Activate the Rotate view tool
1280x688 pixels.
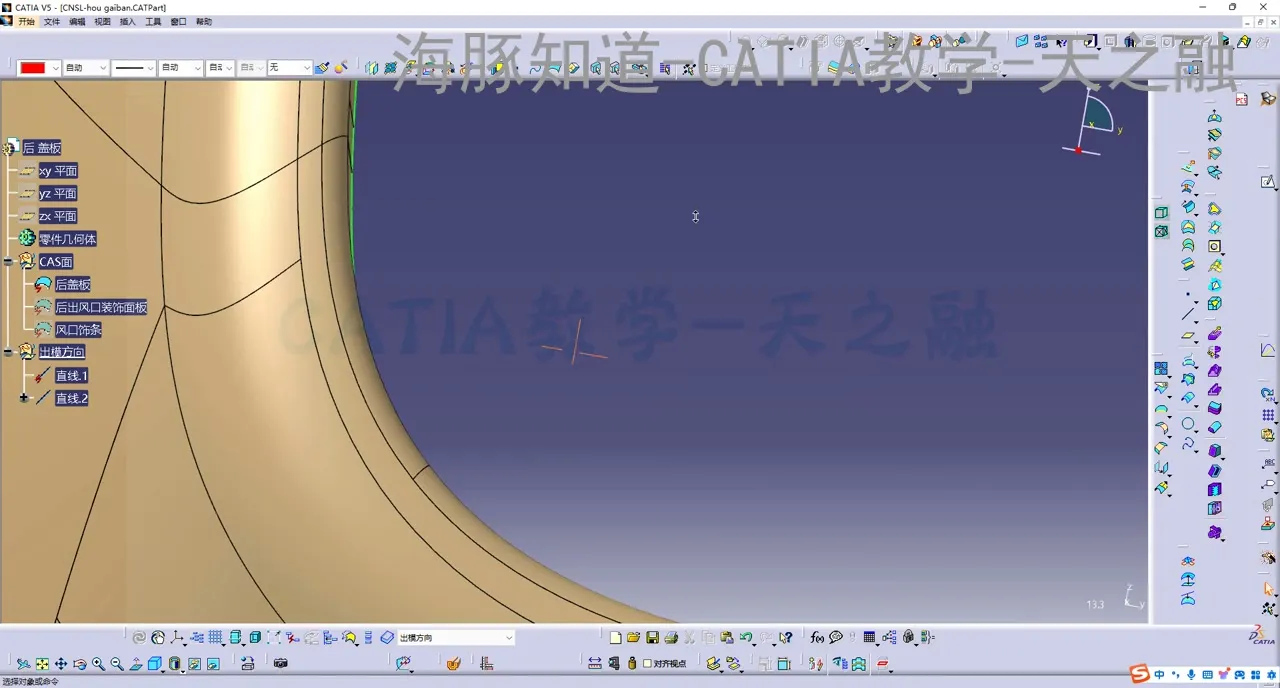tap(81, 663)
